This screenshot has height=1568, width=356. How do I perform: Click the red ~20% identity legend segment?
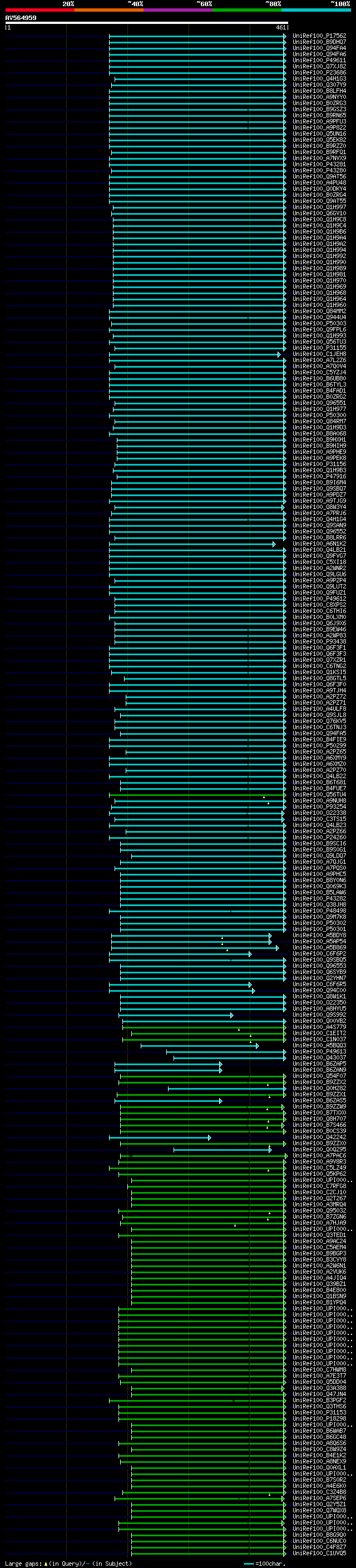click(39, 10)
